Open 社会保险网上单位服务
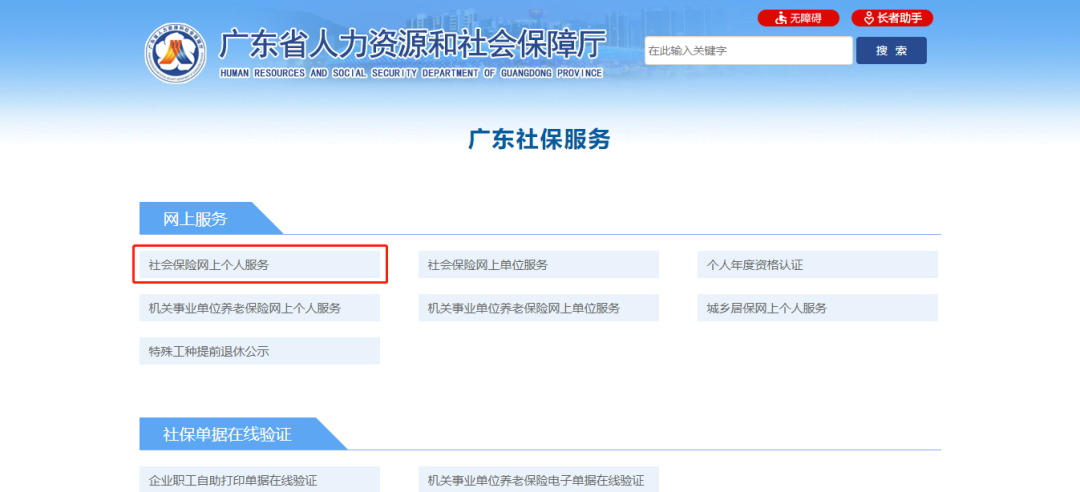 538,265
